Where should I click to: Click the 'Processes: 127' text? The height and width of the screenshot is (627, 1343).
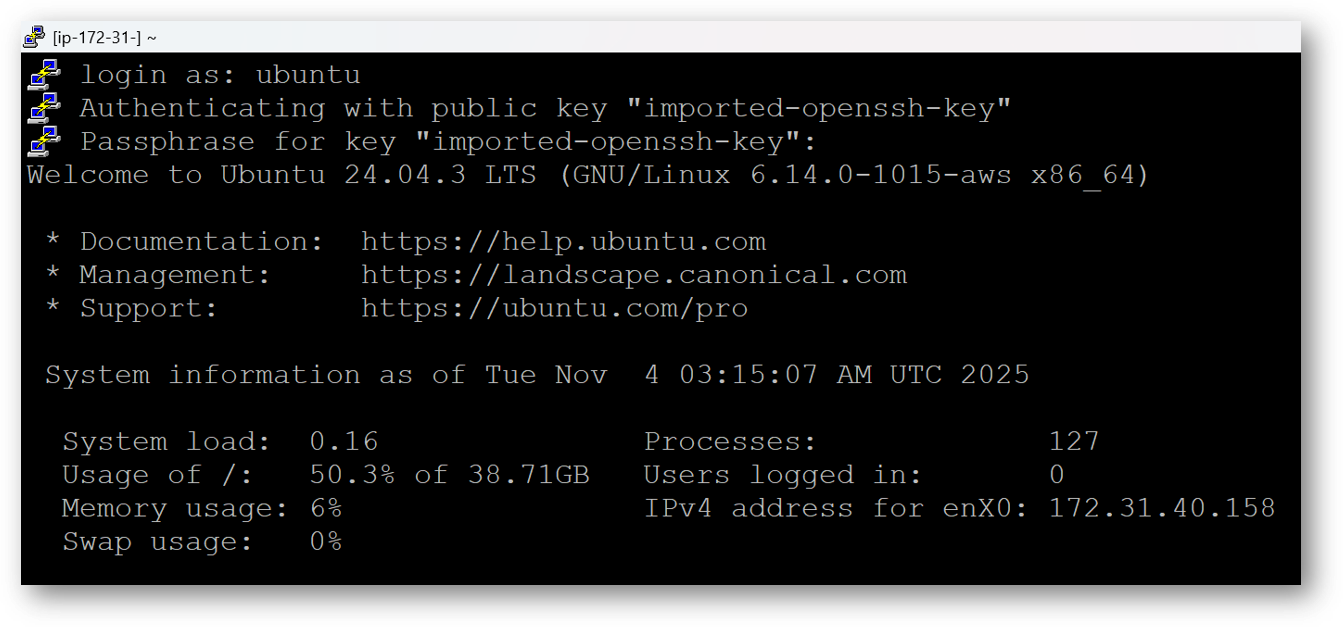click(870, 440)
